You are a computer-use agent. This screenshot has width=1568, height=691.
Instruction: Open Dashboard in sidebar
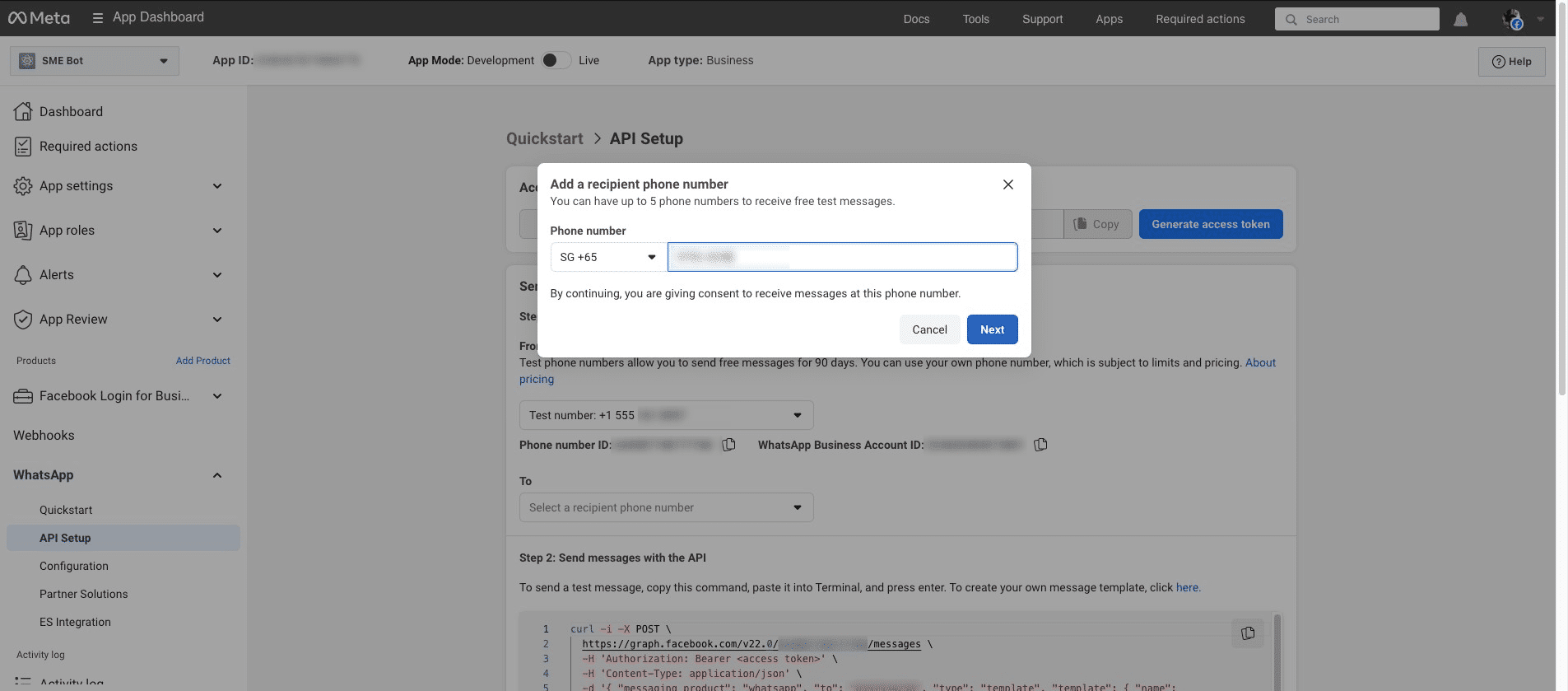71,111
